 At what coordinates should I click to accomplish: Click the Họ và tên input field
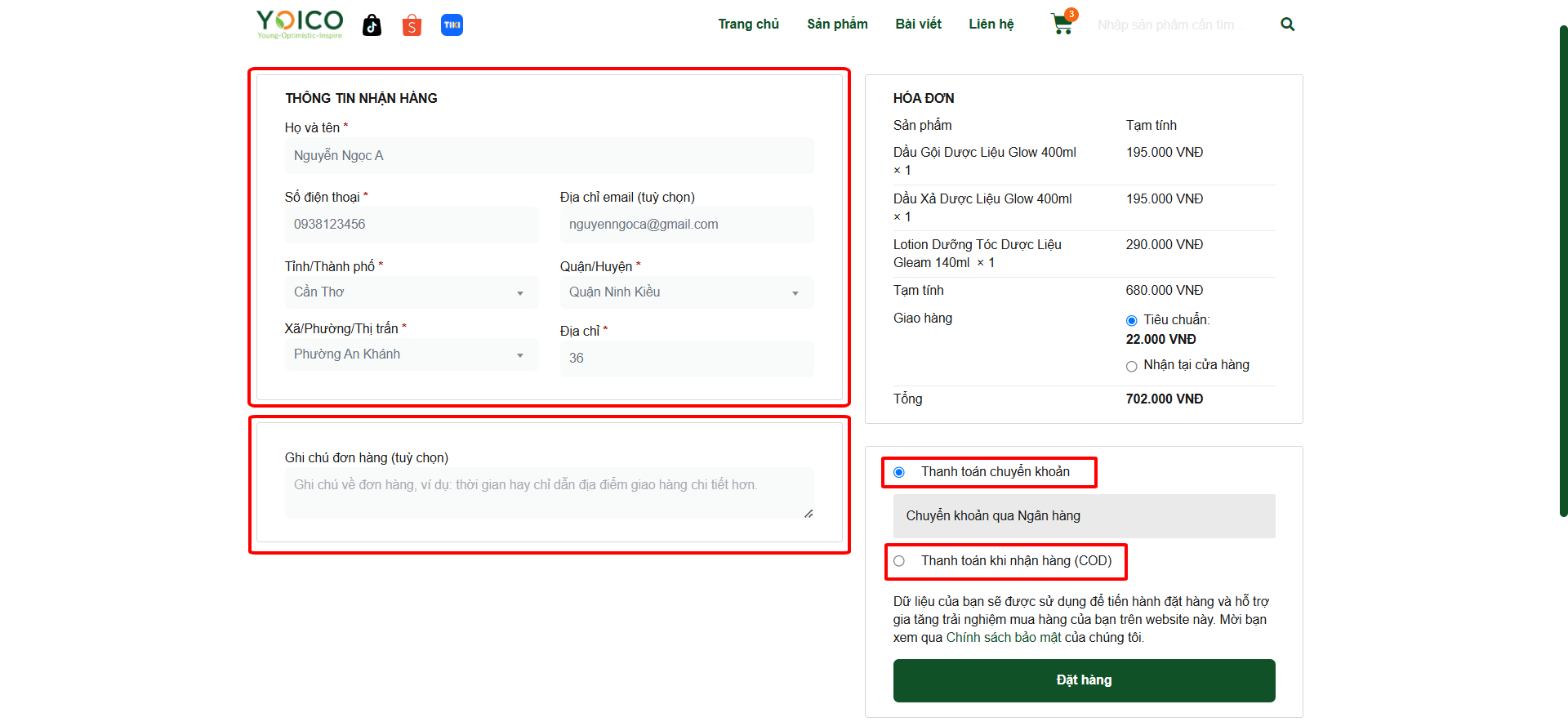click(549, 156)
